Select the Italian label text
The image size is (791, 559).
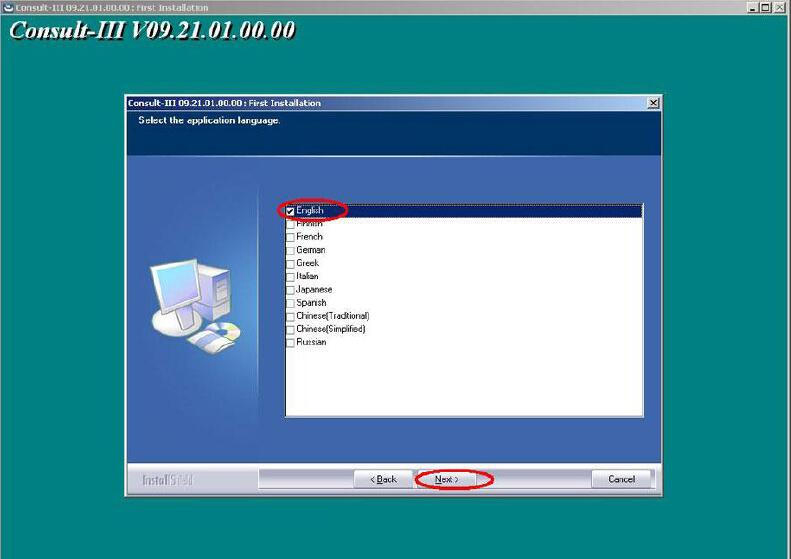(307, 276)
